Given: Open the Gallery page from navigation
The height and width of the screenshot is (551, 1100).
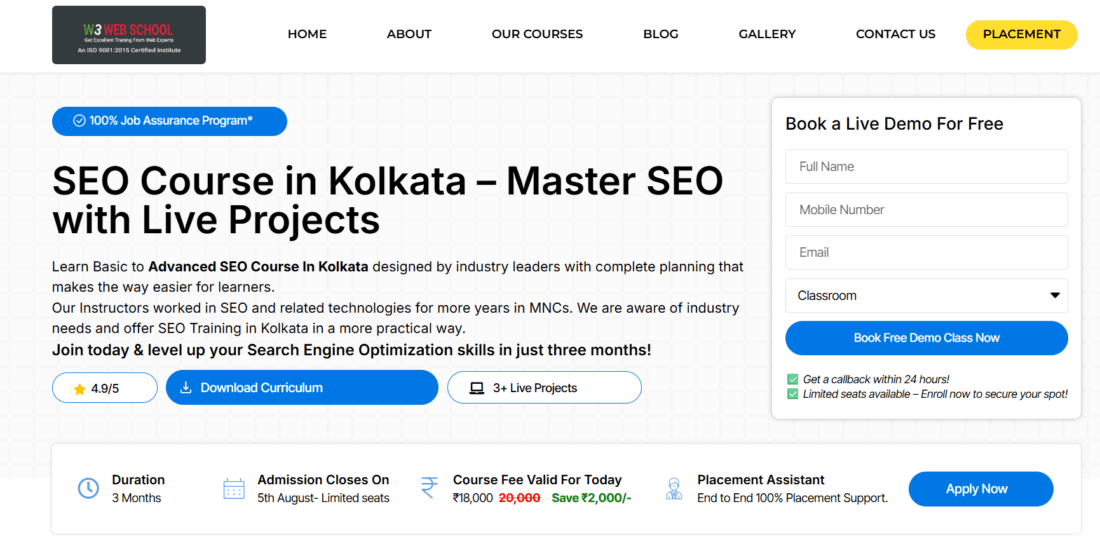Looking at the screenshot, I should pyautogui.click(x=767, y=34).
